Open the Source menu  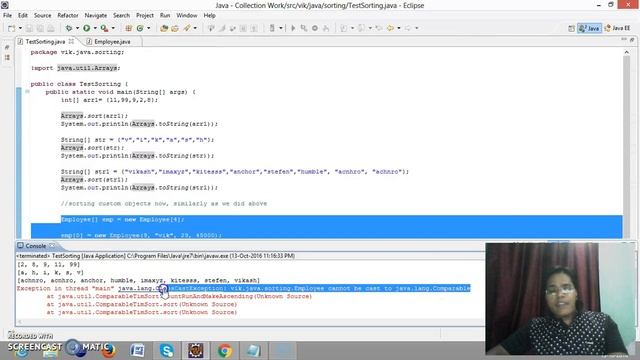[42, 16]
